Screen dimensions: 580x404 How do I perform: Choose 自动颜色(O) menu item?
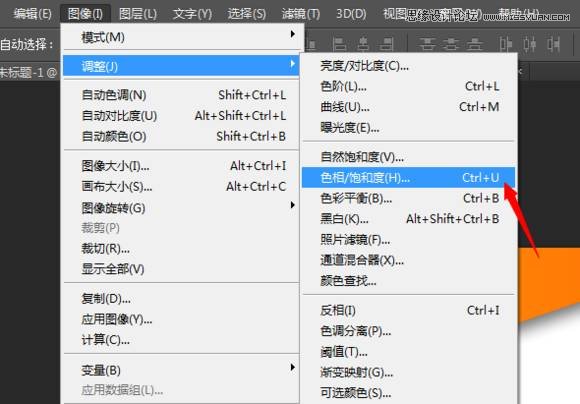tap(181, 137)
